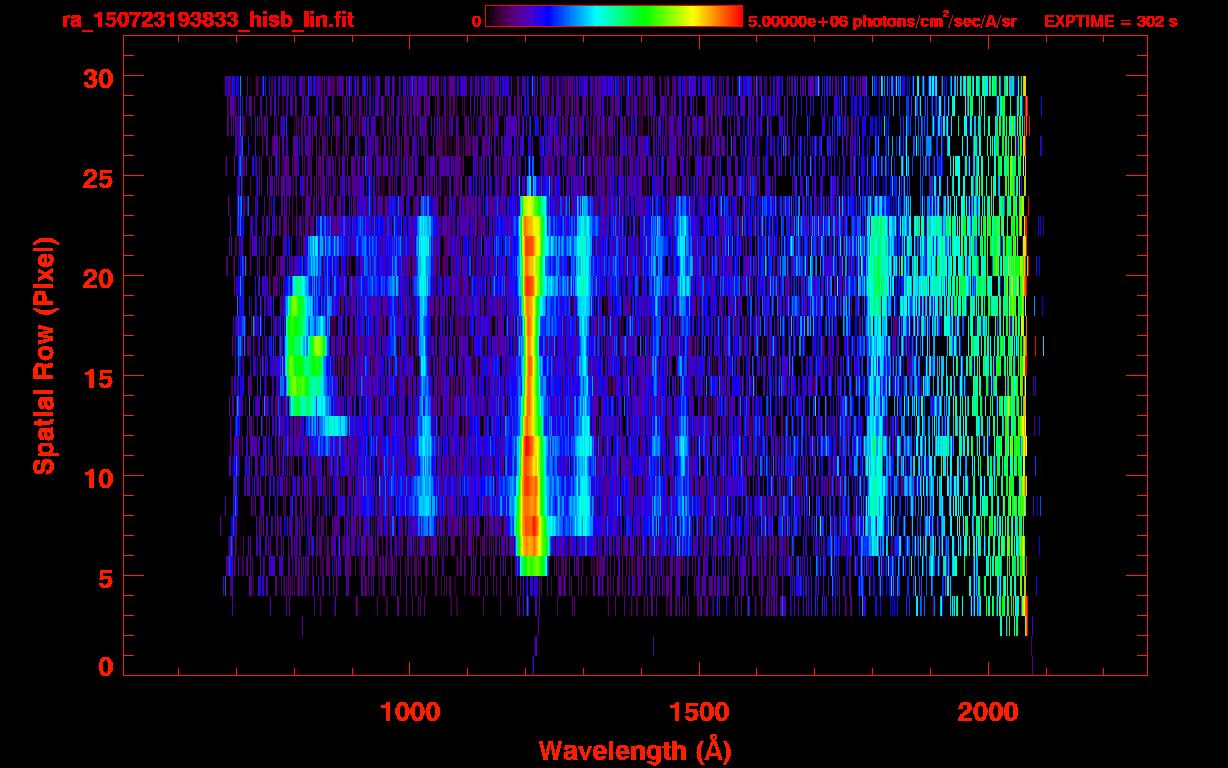Click the rainbow color scale bar
The height and width of the screenshot is (768, 1228).
pyautogui.click(x=613, y=16)
